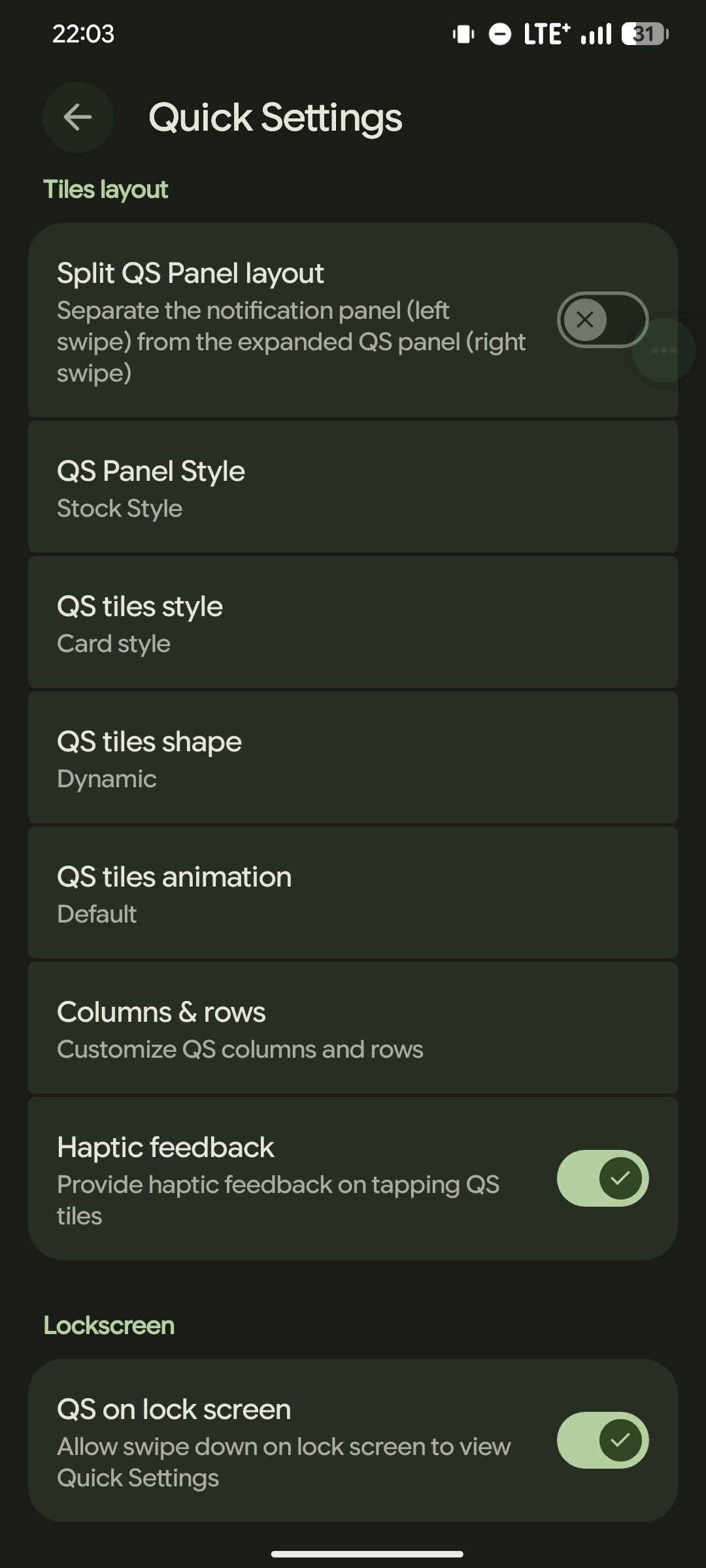Tap the Quick Settings page title
This screenshot has width=706, height=1568.
pos(275,118)
